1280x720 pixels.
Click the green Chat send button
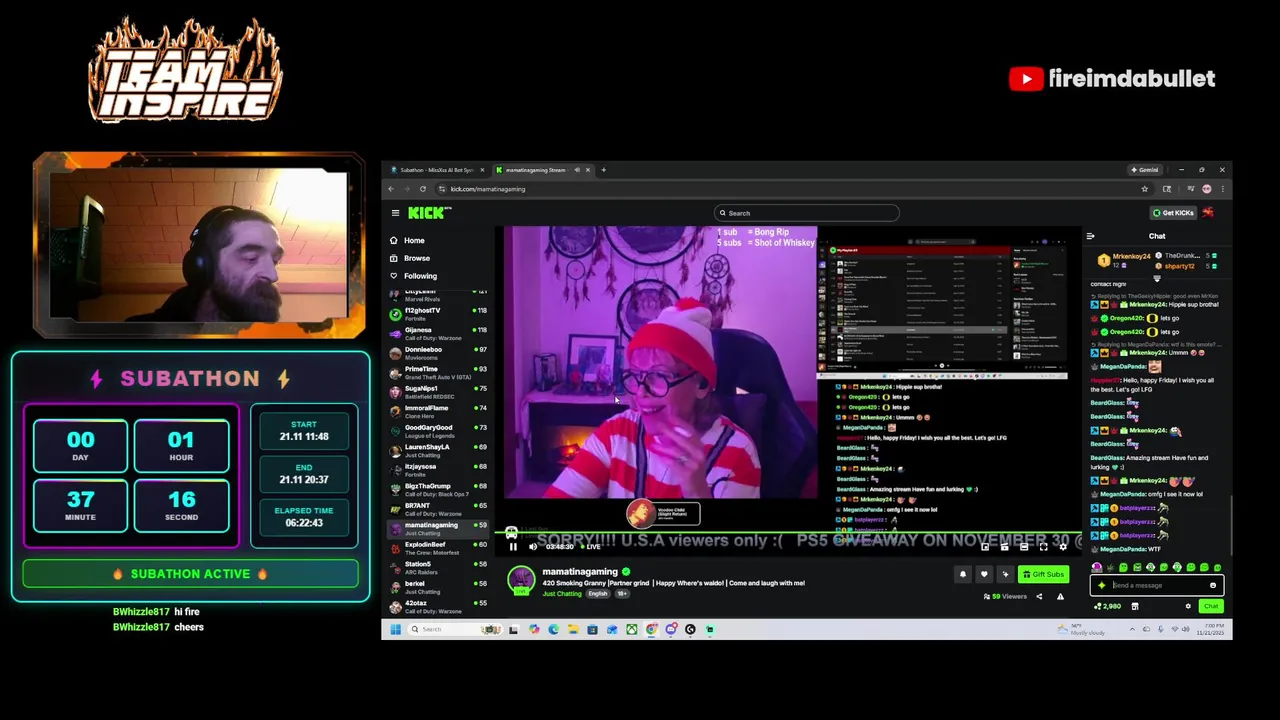point(1211,606)
